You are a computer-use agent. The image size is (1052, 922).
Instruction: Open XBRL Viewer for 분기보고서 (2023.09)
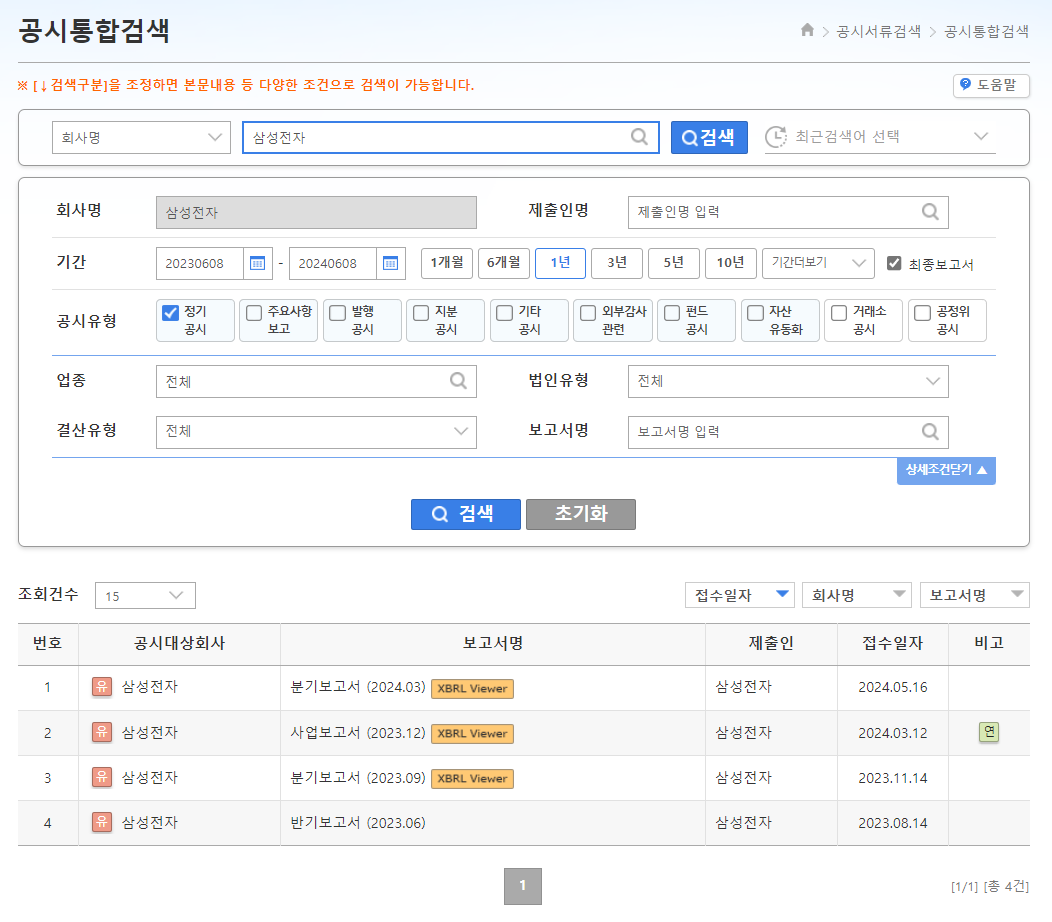pos(472,778)
